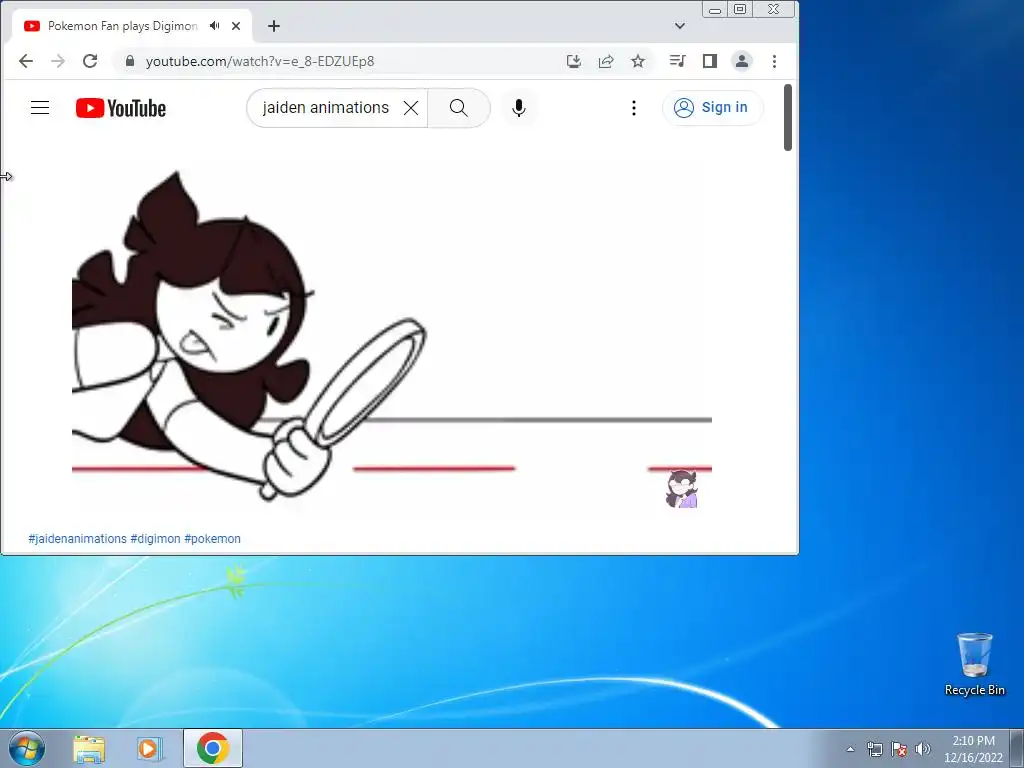Open the Windows Start menu
The height and width of the screenshot is (768, 1024).
pyautogui.click(x=27, y=748)
